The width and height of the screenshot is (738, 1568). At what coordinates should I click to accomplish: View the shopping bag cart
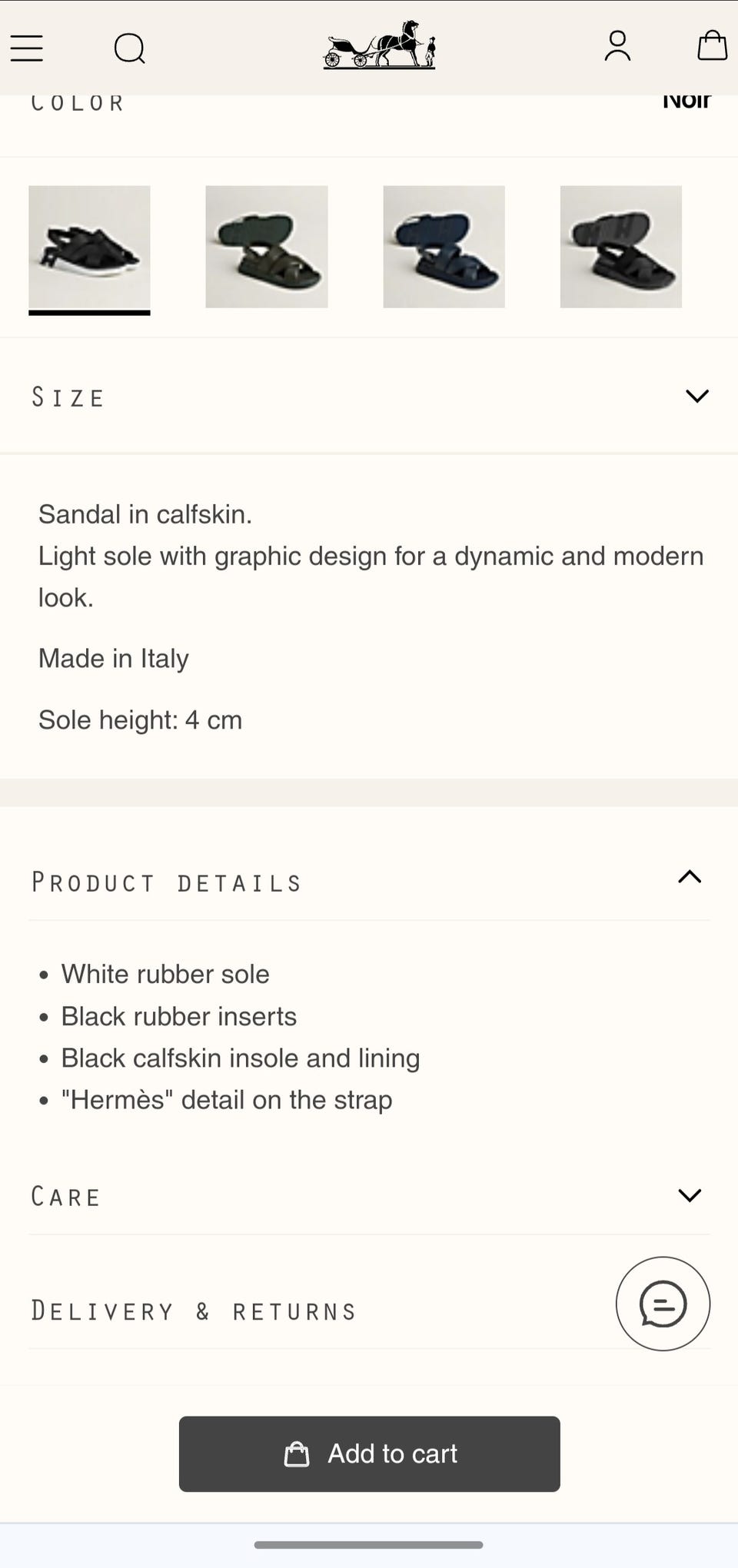pos(712,45)
